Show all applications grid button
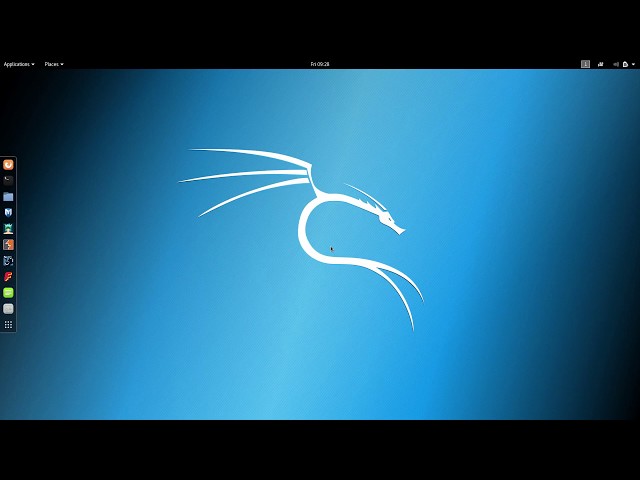Screen dimensions: 640x480 (x=8, y=325)
